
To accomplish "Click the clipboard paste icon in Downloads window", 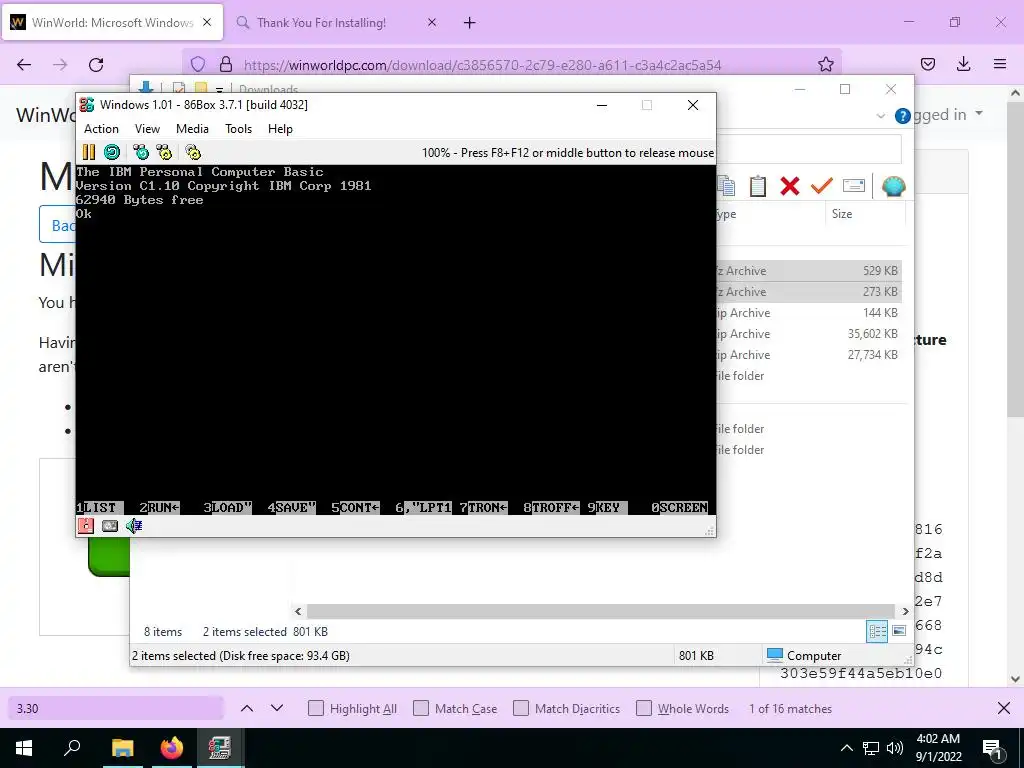I will (x=758, y=186).
